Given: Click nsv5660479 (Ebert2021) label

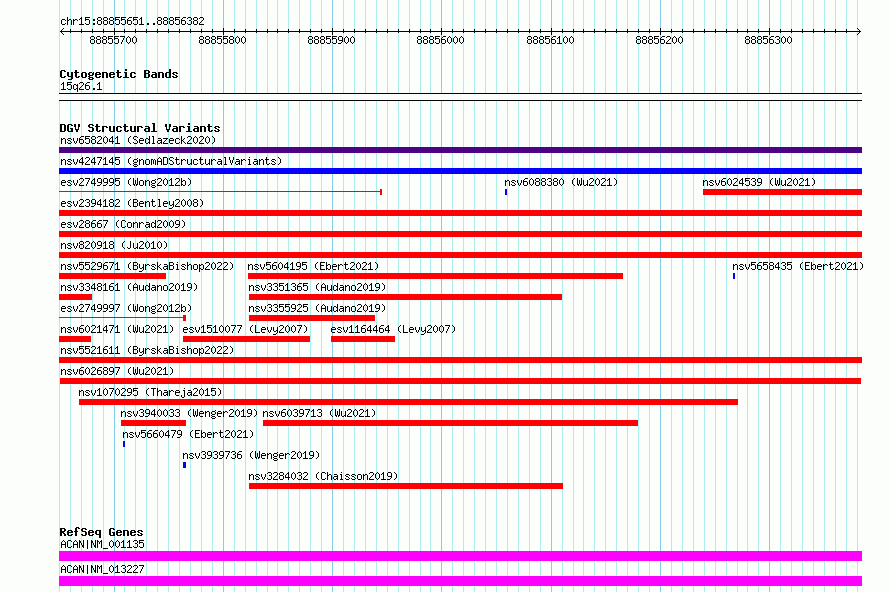Looking at the screenshot, I should pyautogui.click(x=188, y=434).
